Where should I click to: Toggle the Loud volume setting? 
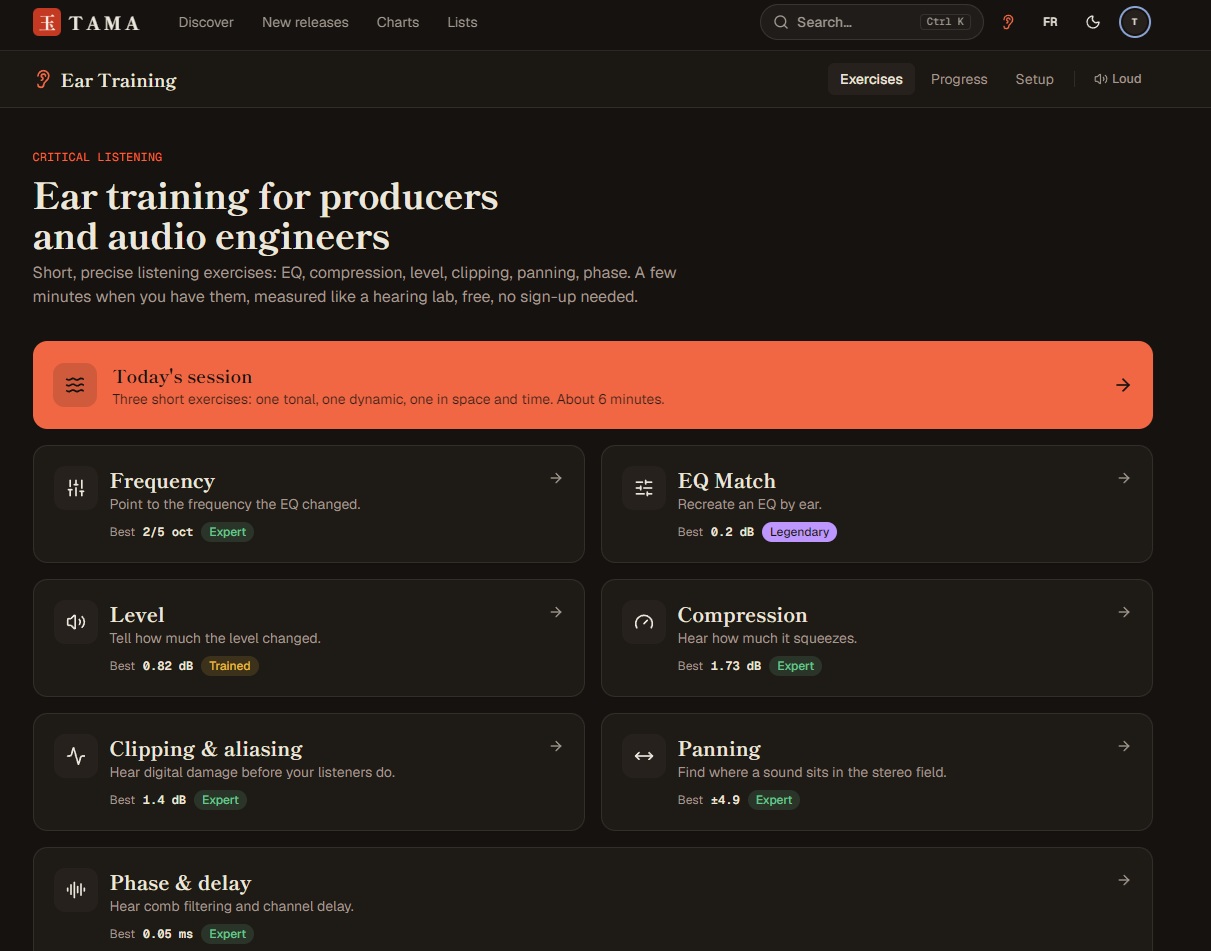[1118, 79]
